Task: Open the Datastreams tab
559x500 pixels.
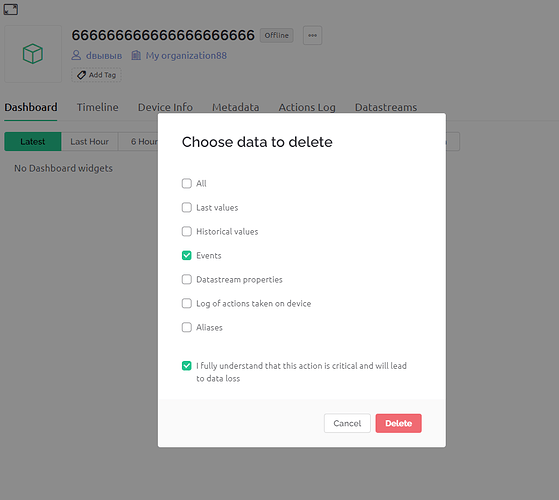Action: 386,107
